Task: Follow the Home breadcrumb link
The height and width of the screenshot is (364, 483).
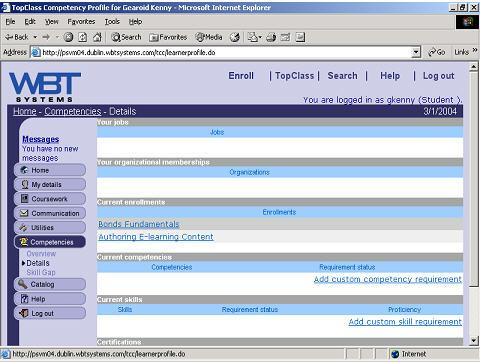Action: tap(25, 111)
